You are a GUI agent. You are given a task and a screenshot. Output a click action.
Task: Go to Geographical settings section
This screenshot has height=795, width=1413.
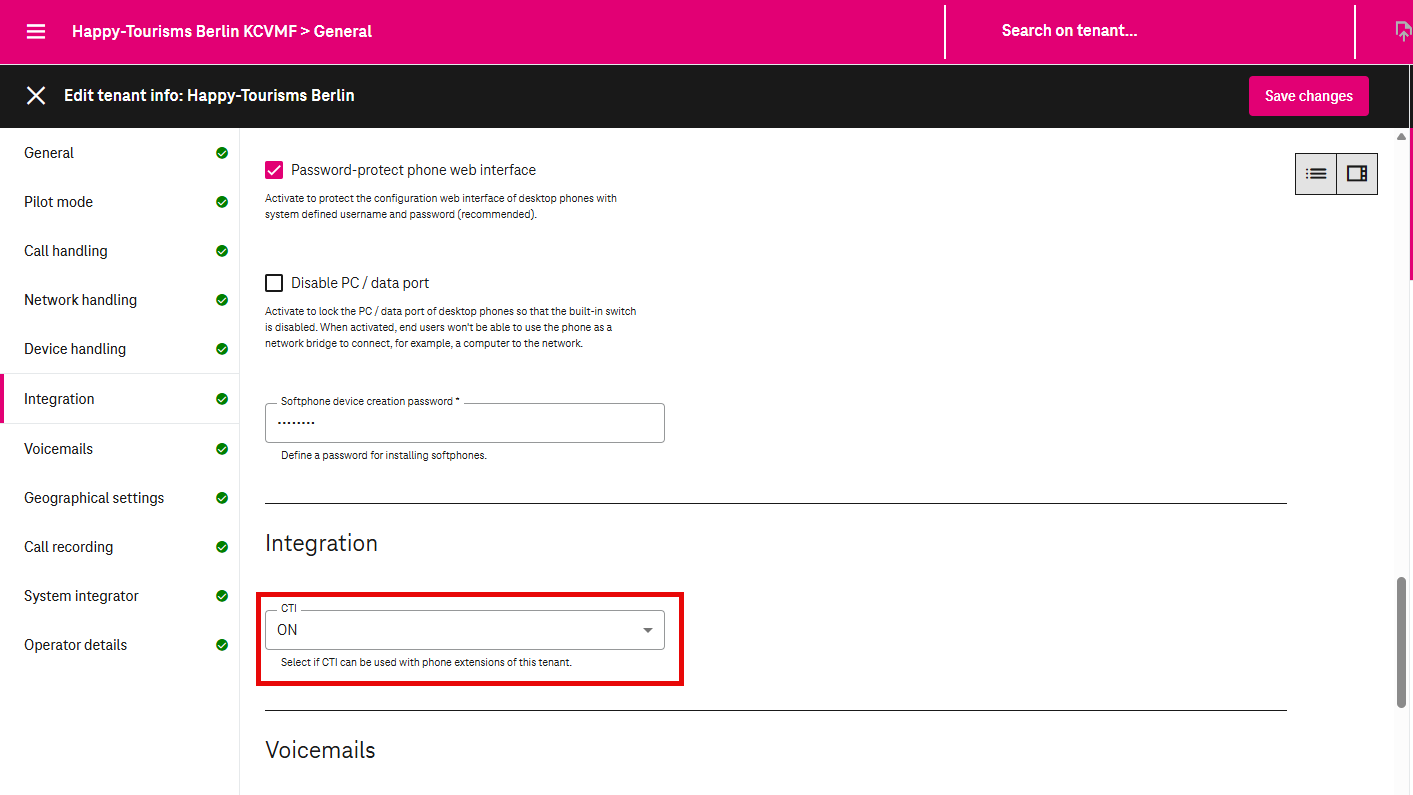coord(94,498)
